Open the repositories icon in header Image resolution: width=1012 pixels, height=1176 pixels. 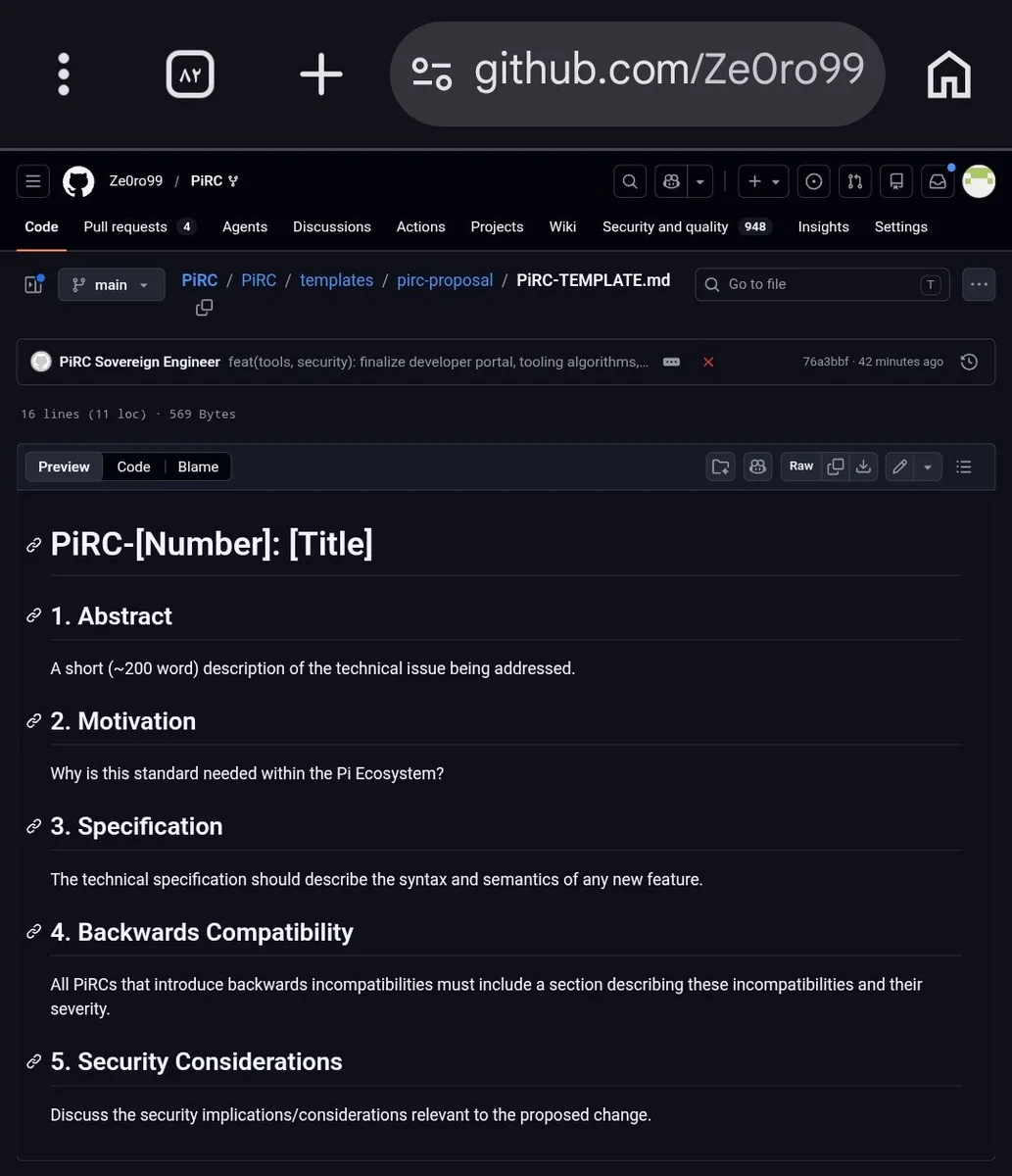[896, 181]
